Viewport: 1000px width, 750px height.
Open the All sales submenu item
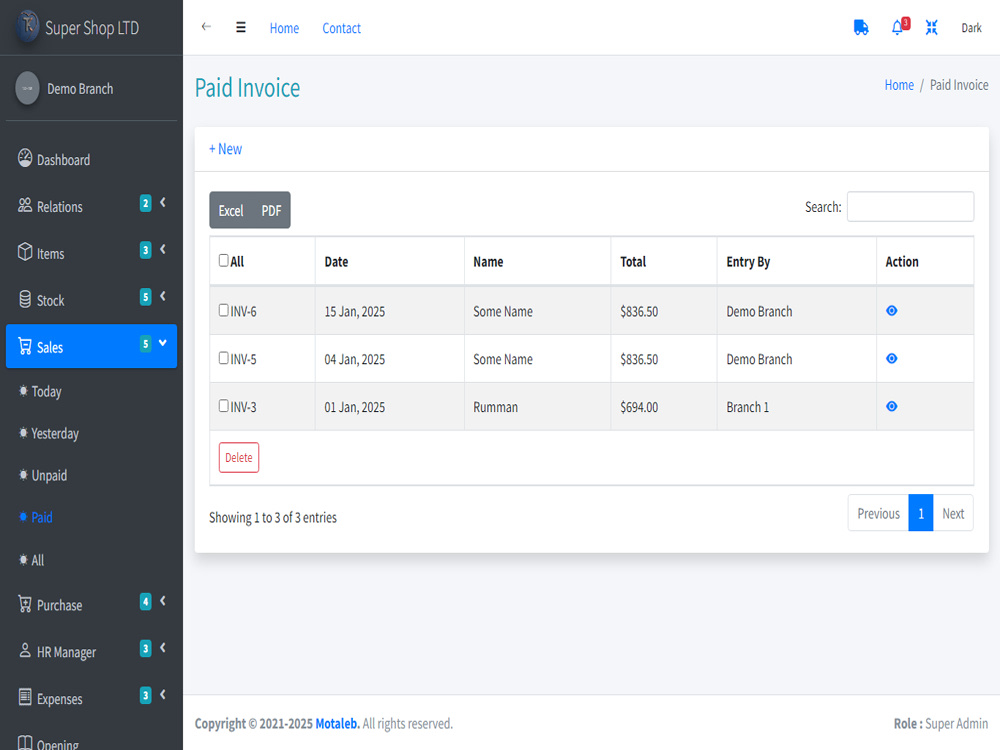(x=91, y=560)
